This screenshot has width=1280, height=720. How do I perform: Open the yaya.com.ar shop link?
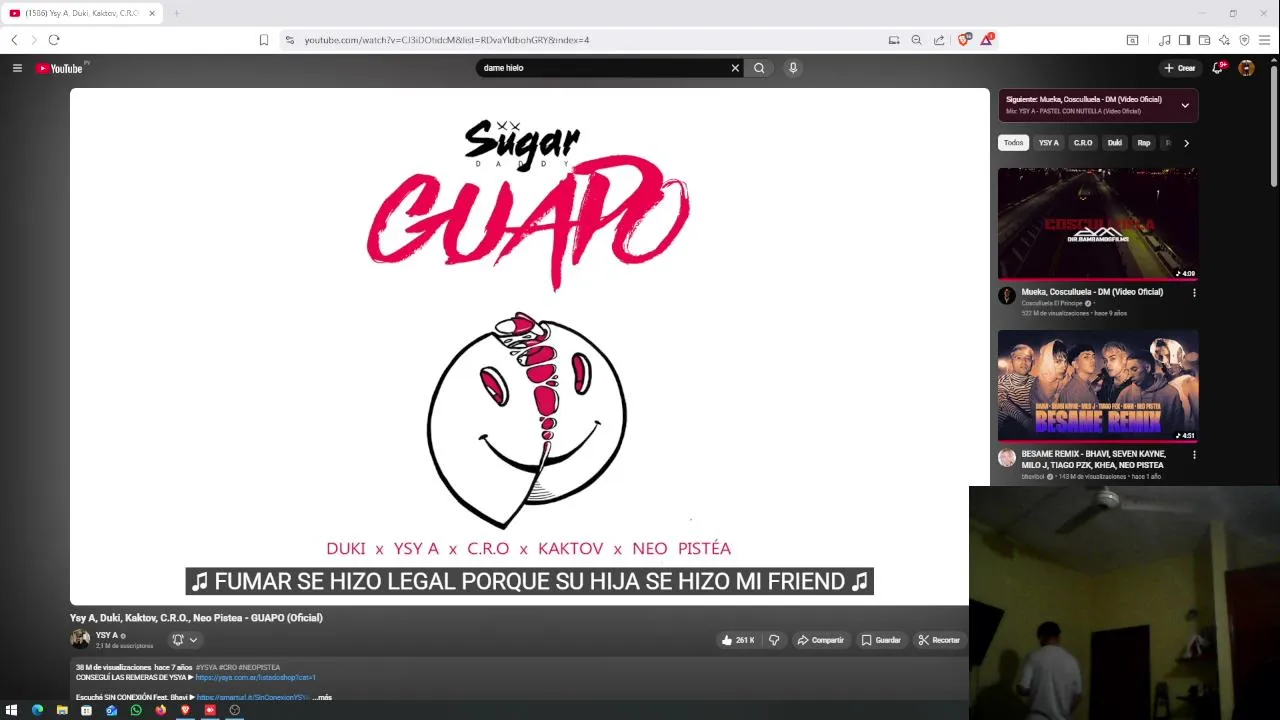pyautogui.click(x=255, y=678)
